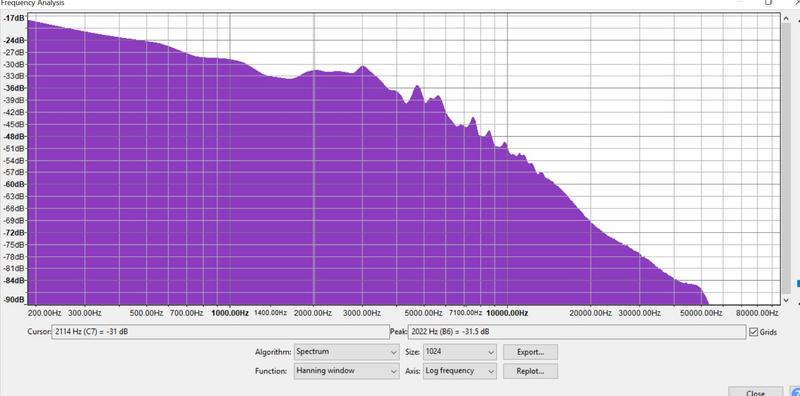Click the -30dB level label
This screenshot has width=800, height=396.
(x=14, y=64)
